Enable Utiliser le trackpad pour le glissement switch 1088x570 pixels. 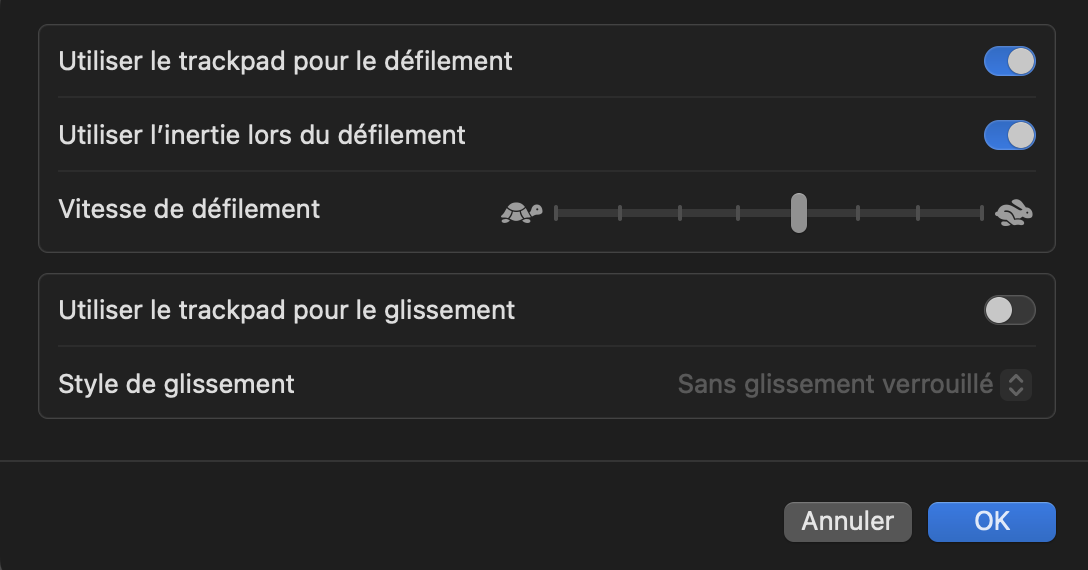1009,310
